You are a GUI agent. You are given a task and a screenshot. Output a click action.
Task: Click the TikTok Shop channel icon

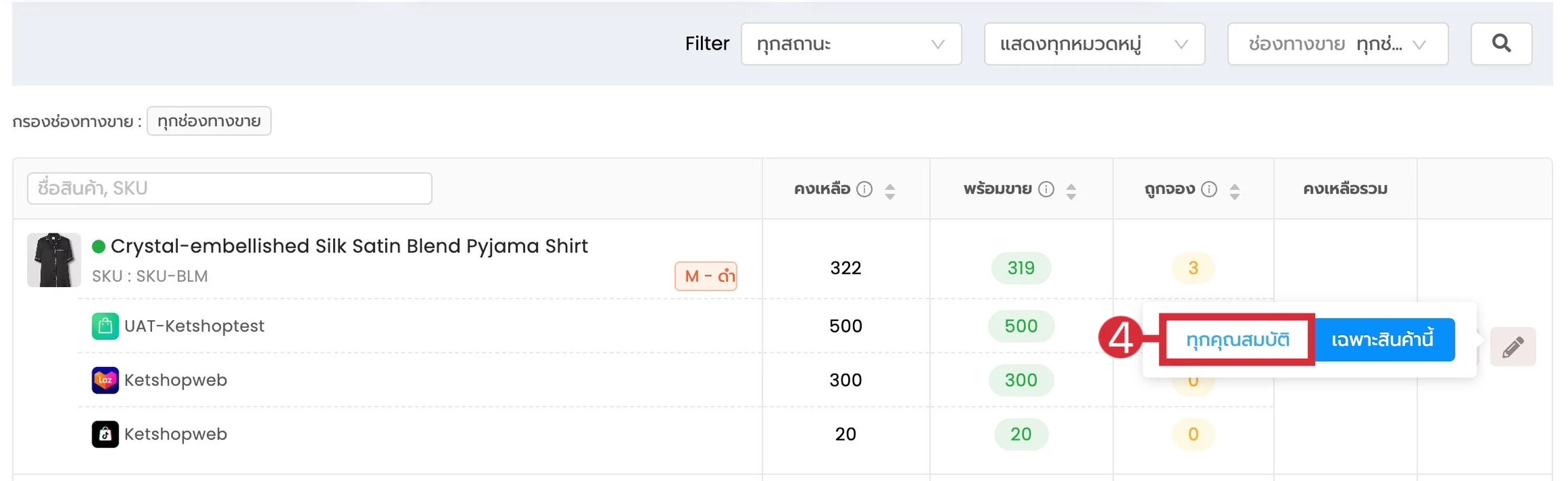tap(105, 434)
